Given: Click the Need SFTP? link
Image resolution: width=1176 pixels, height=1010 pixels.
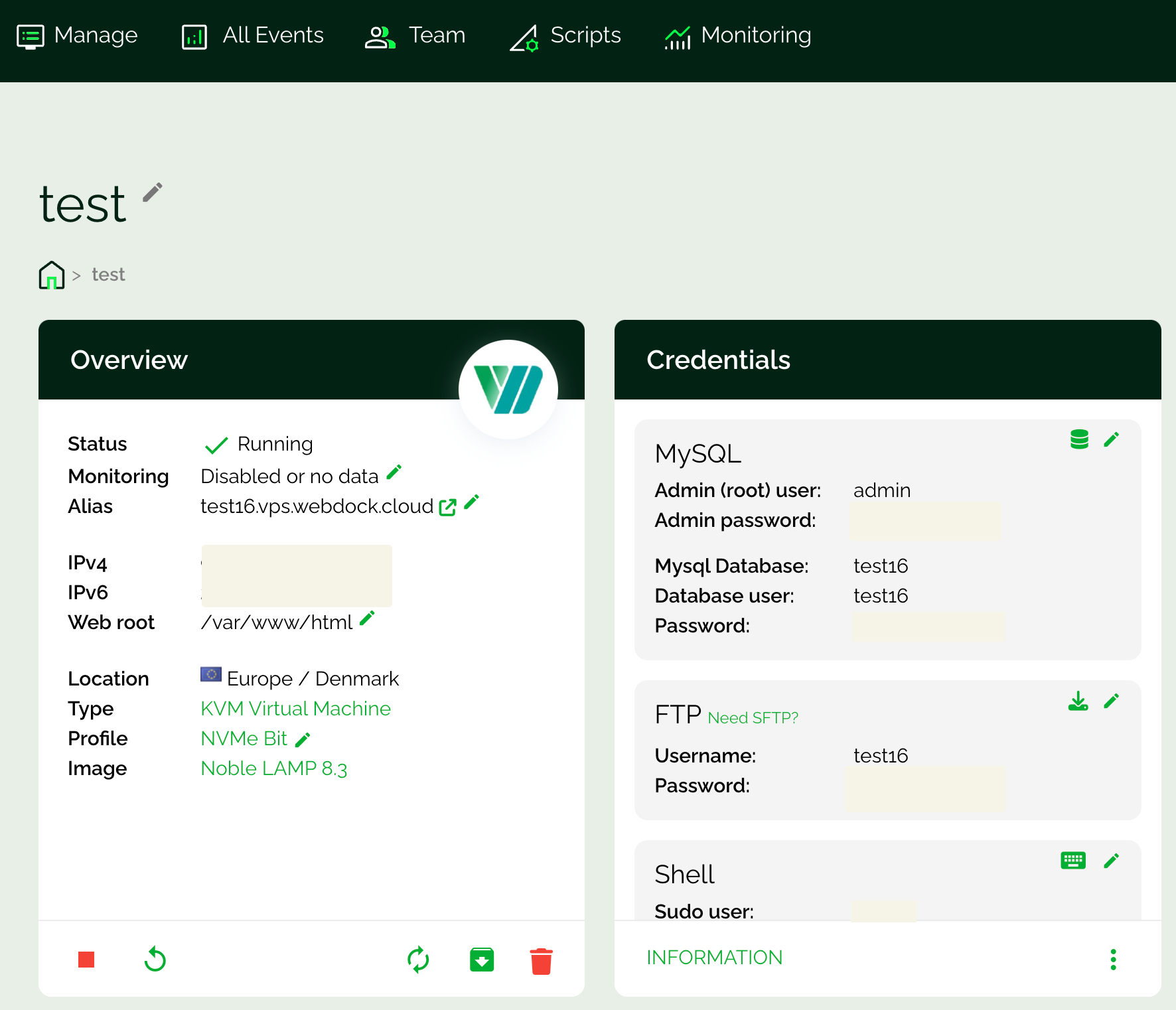Looking at the screenshot, I should coord(753,718).
